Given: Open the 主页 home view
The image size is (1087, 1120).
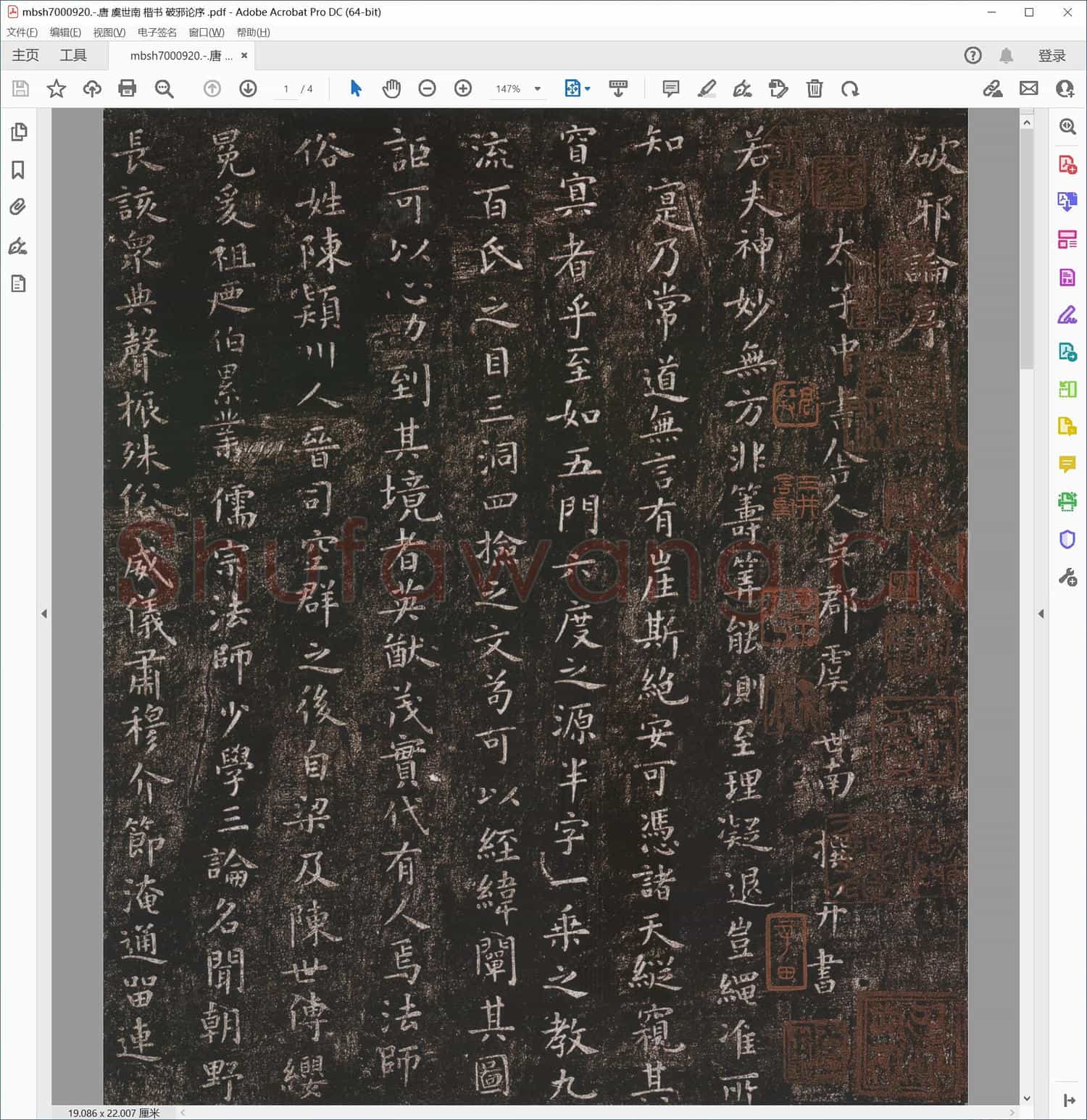Looking at the screenshot, I should tap(25, 55).
